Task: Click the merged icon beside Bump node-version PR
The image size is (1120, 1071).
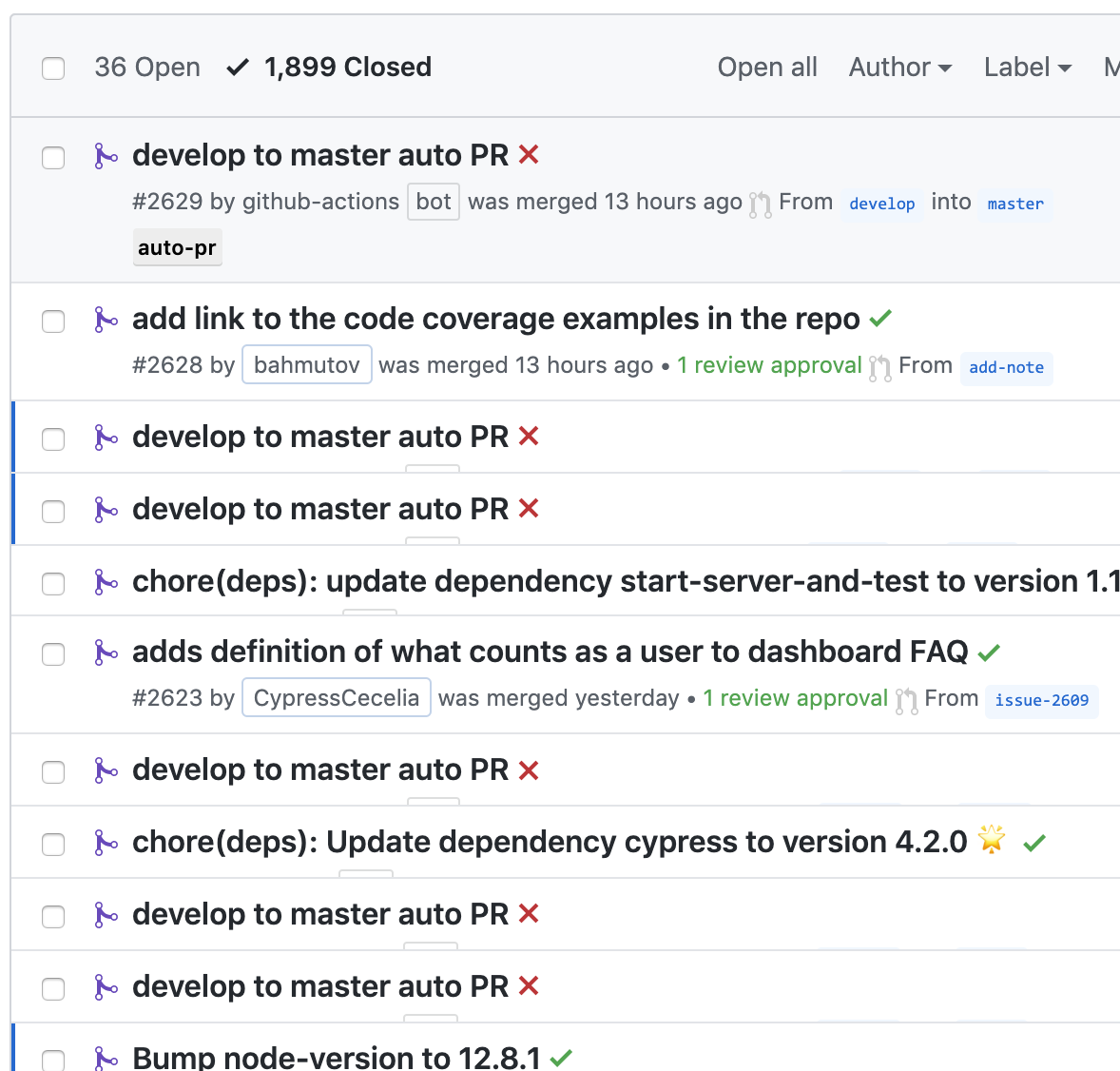Action: [106, 1058]
